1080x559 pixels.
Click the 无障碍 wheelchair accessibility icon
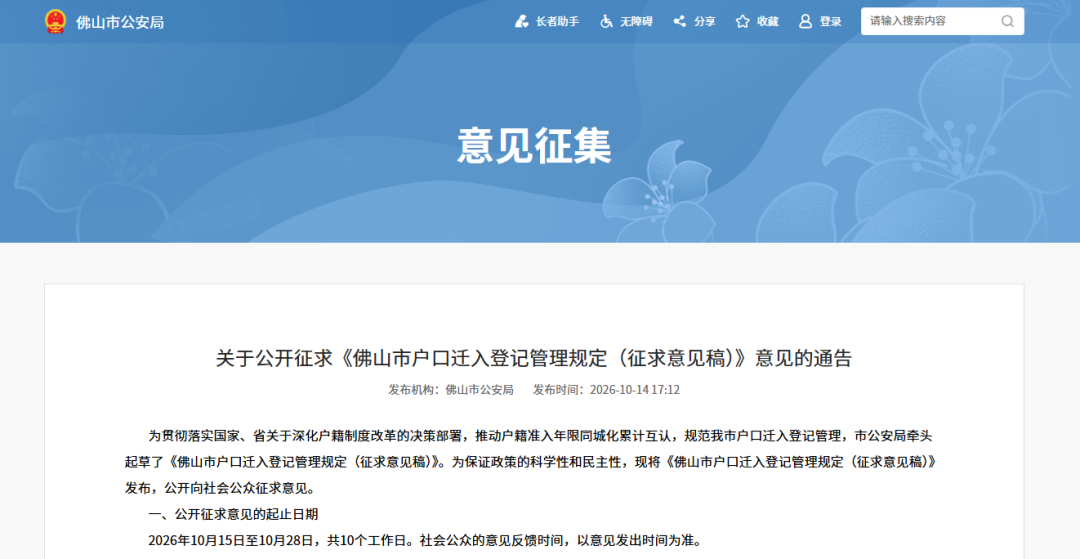click(x=606, y=21)
